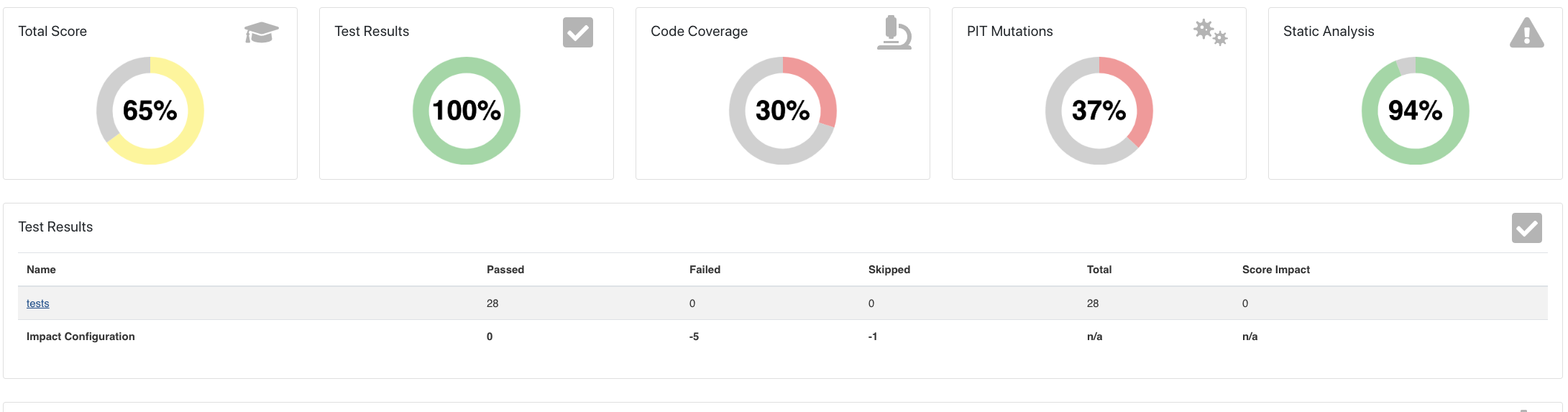Click the 65% Total Score donut chart

click(150, 111)
